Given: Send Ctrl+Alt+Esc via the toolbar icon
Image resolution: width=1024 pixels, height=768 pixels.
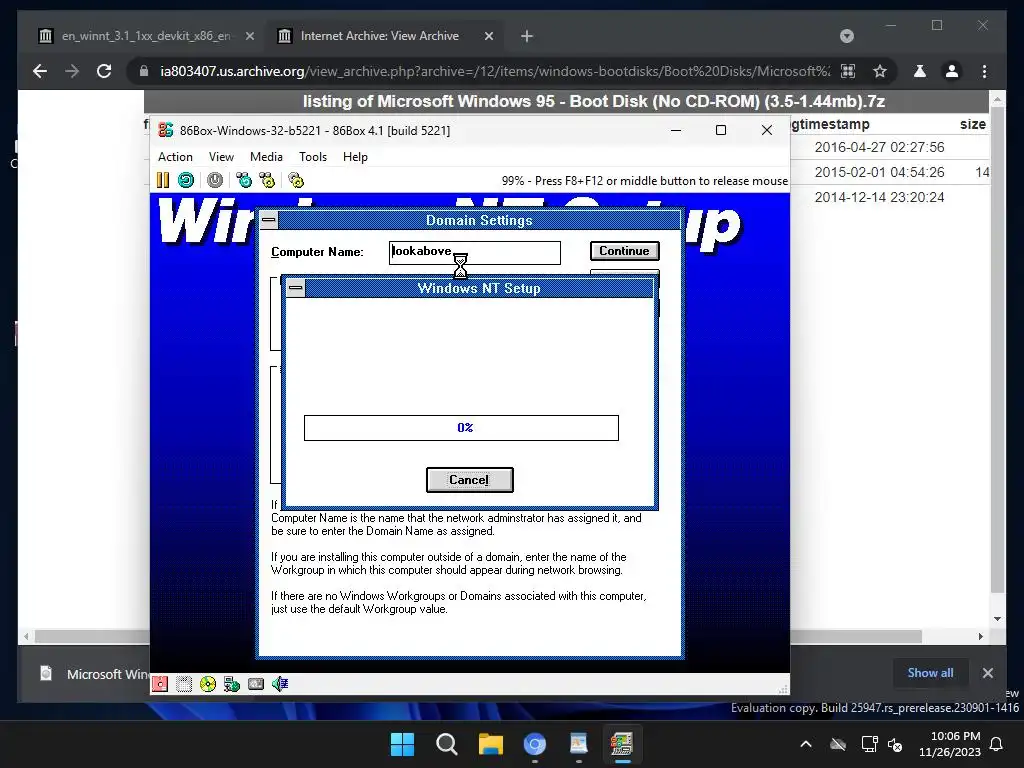Looking at the screenshot, I should pyautogui.click(x=267, y=180).
